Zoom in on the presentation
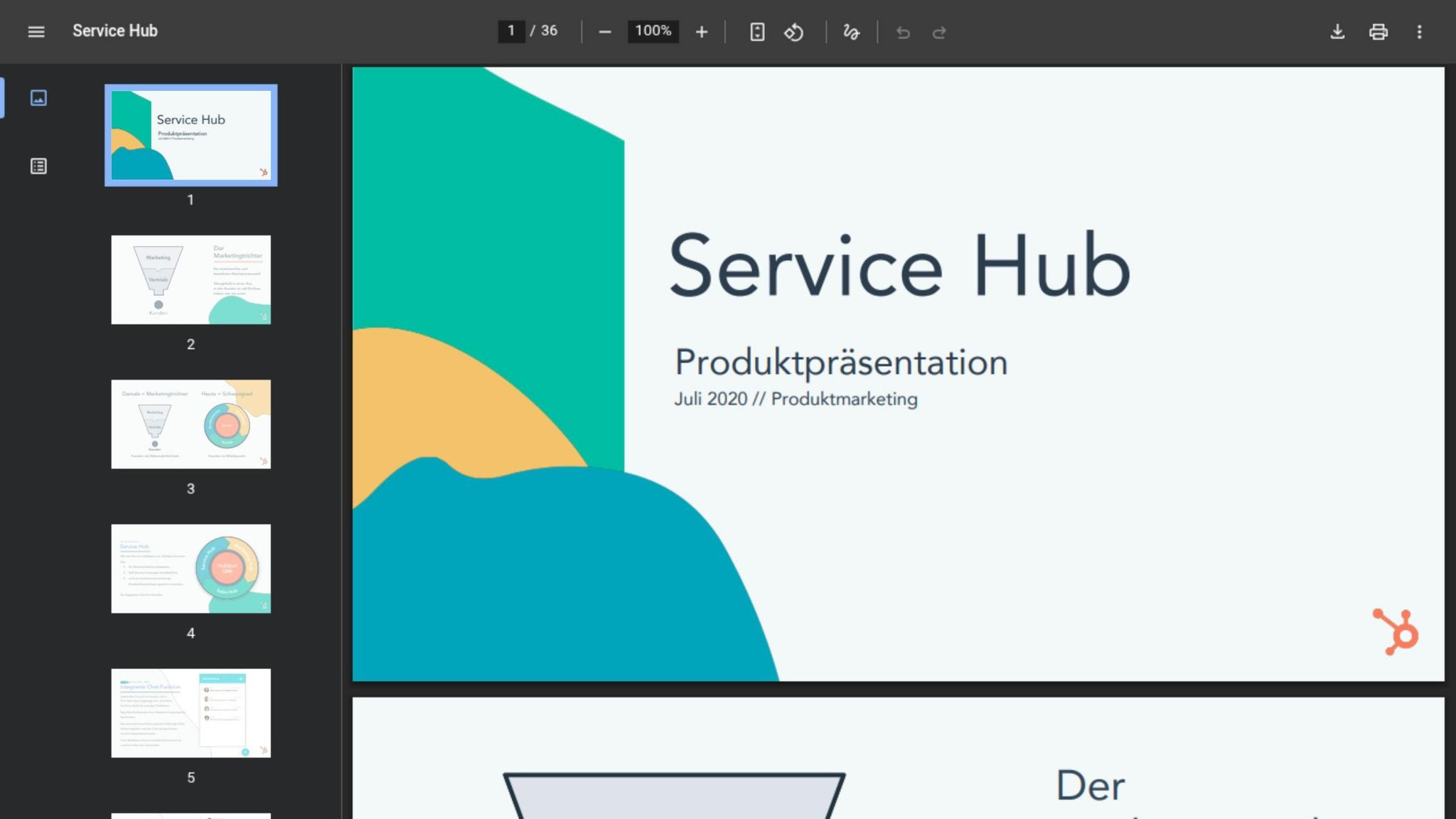The image size is (1456, 819). 701,31
